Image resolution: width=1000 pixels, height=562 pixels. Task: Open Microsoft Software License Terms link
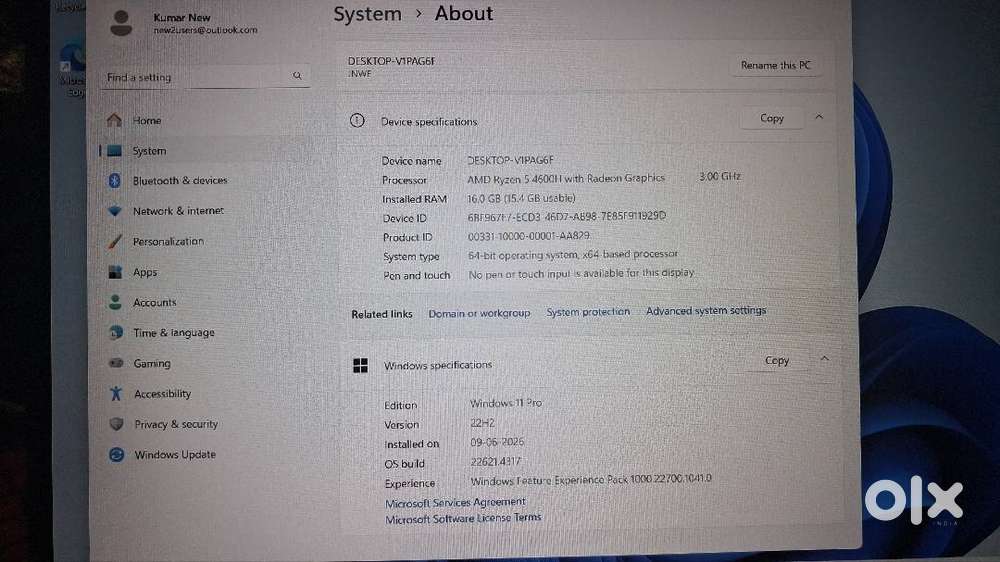tap(463, 519)
